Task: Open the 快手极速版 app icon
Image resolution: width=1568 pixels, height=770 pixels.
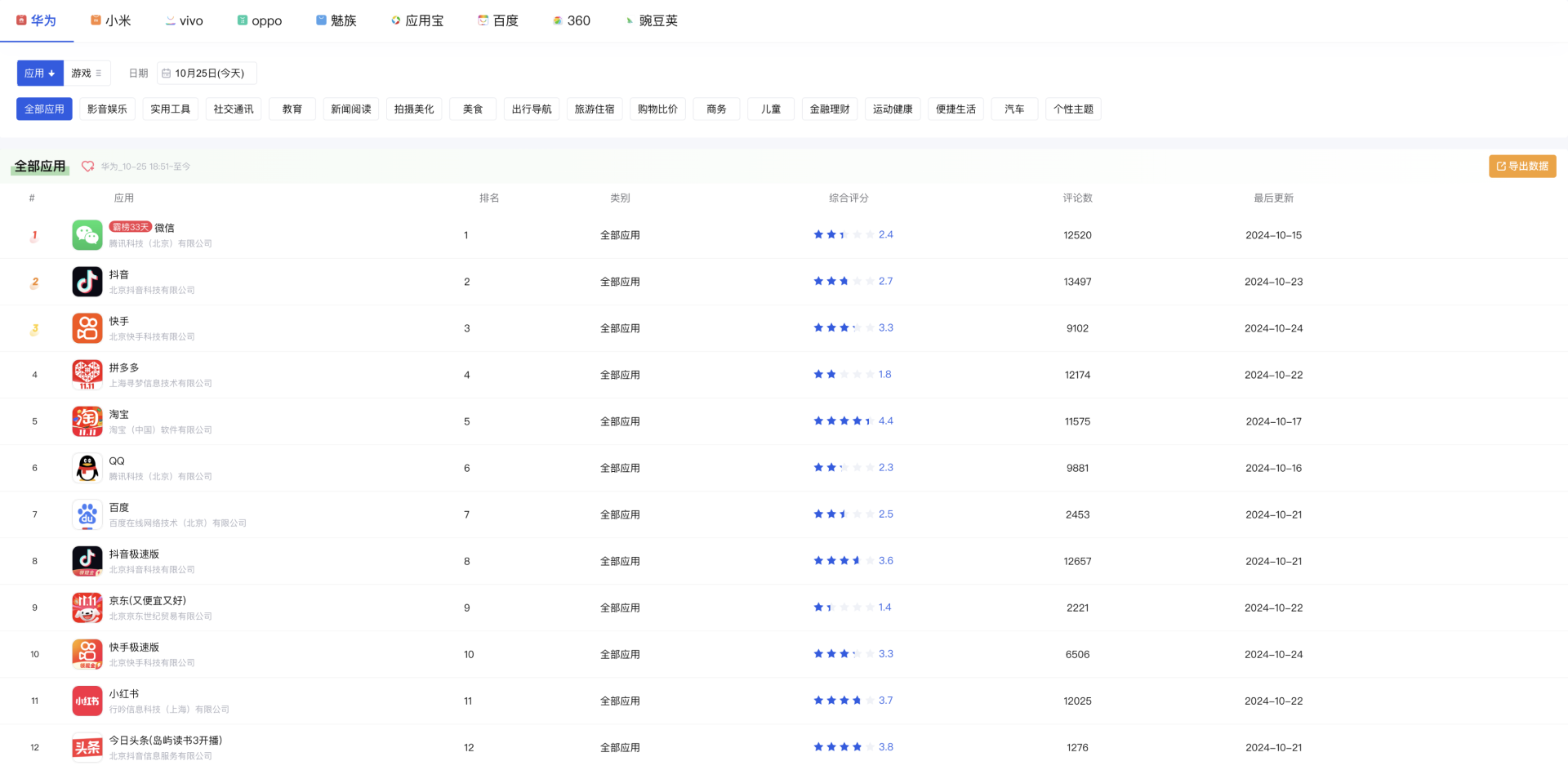Action: [x=87, y=654]
